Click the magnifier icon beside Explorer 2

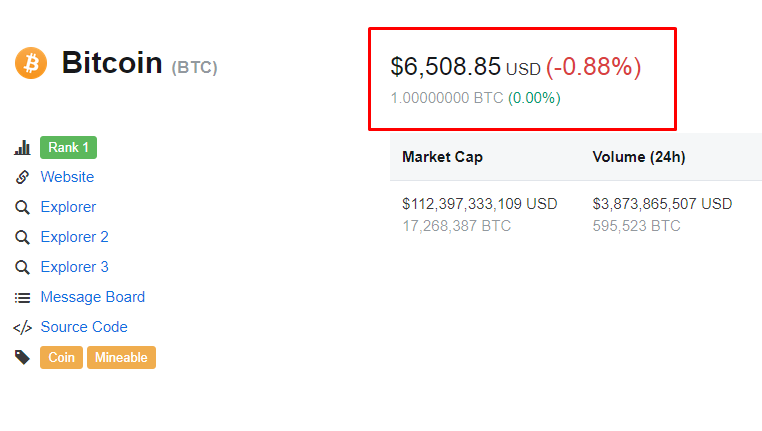(x=22, y=237)
